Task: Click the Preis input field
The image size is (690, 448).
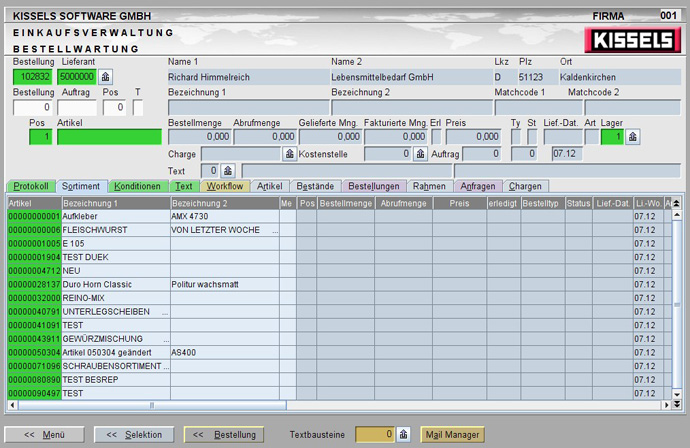Action: (473, 137)
